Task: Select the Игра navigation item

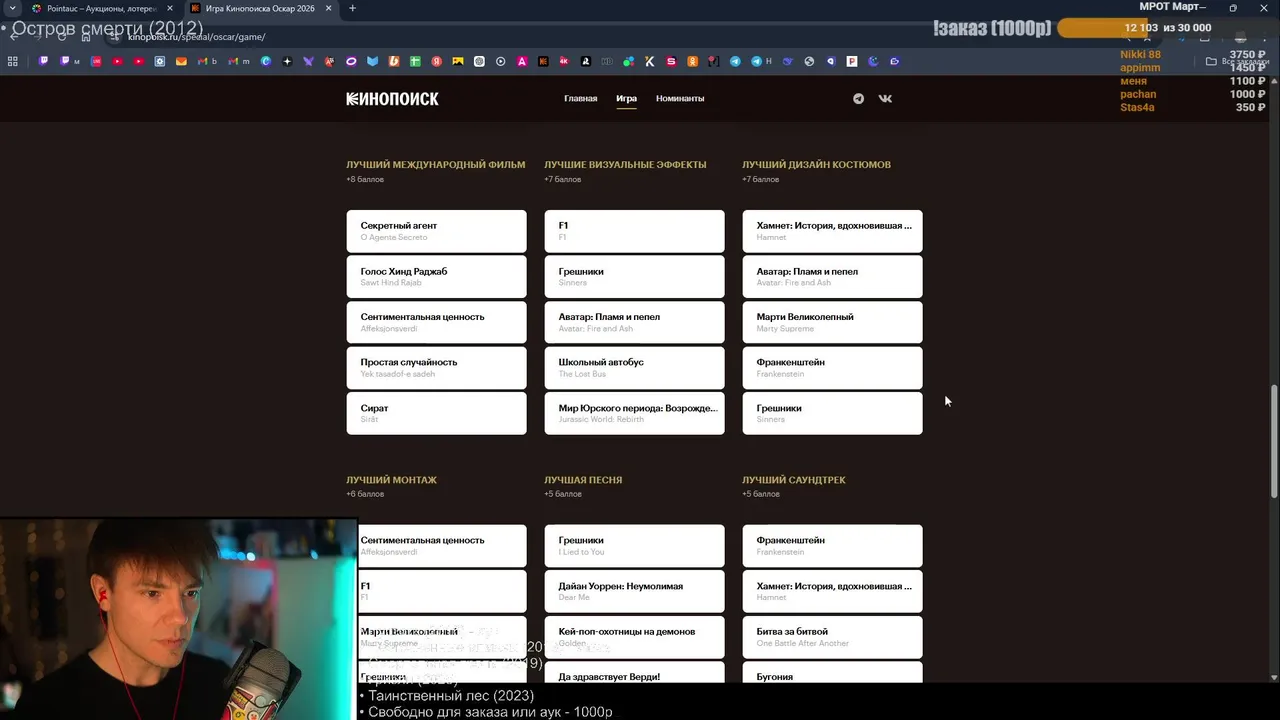Action: pyautogui.click(x=626, y=98)
